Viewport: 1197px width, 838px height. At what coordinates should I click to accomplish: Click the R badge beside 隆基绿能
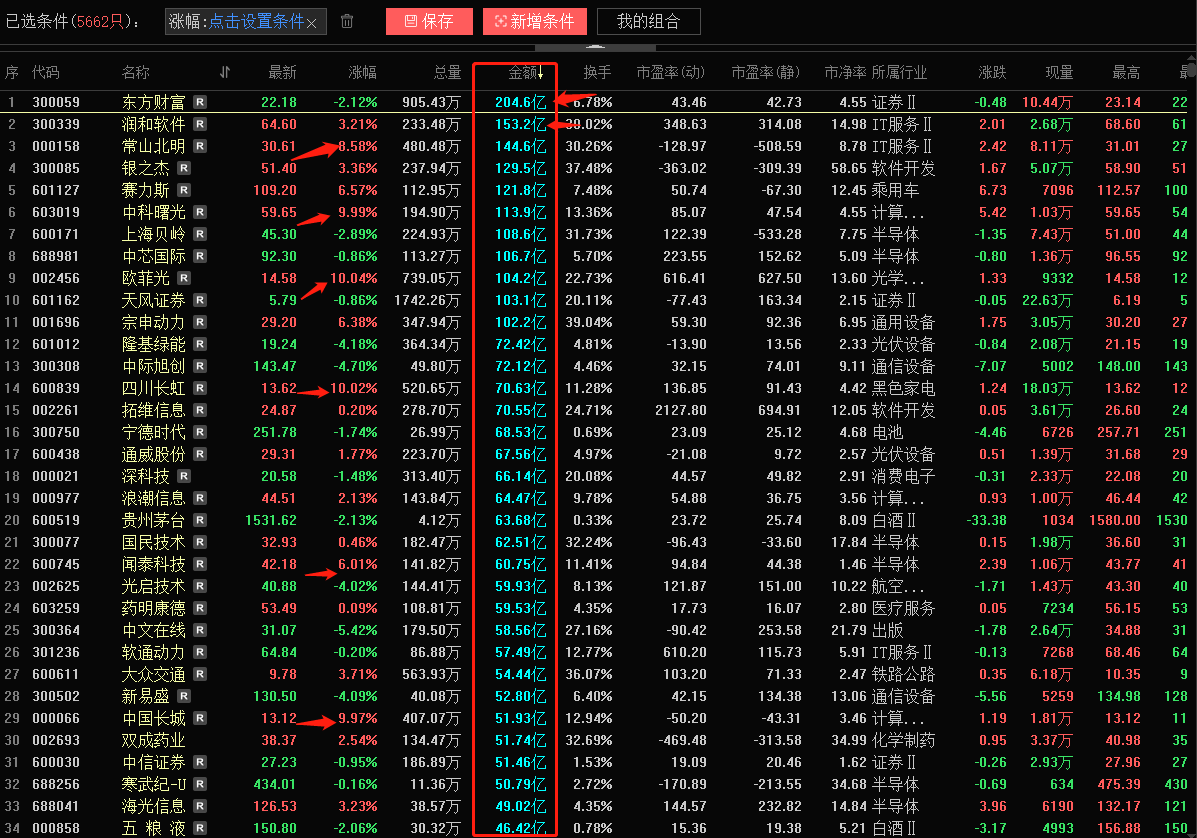coord(199,344)
